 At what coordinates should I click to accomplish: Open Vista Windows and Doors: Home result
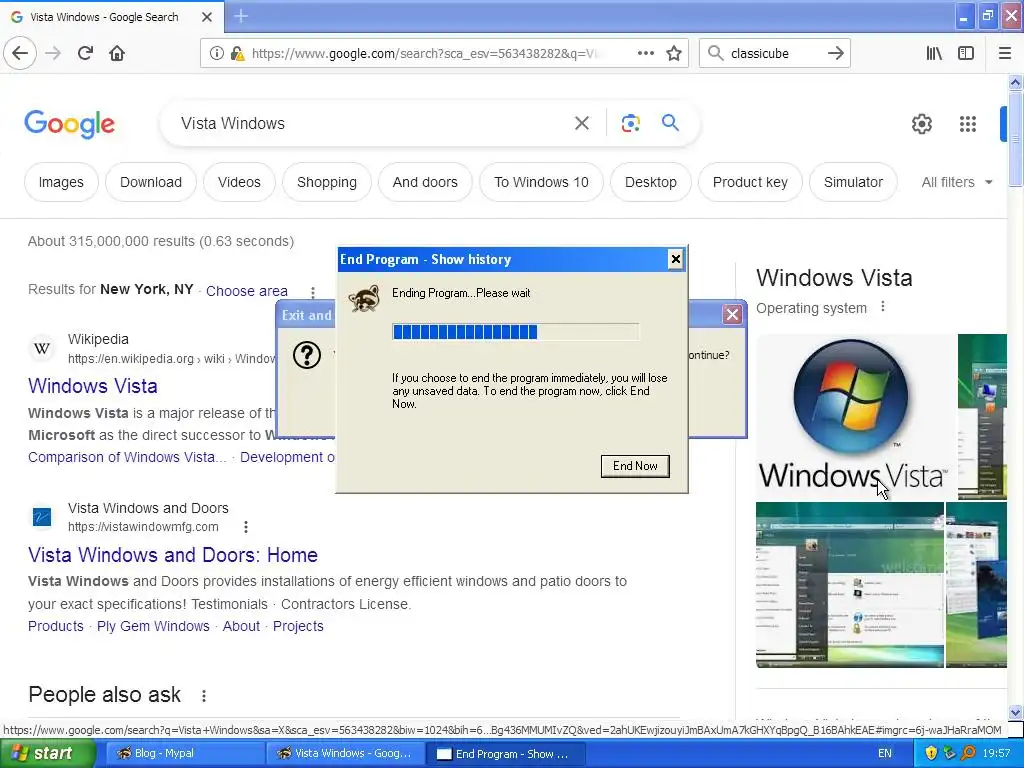pyautogui.click(x=173, y=555)
